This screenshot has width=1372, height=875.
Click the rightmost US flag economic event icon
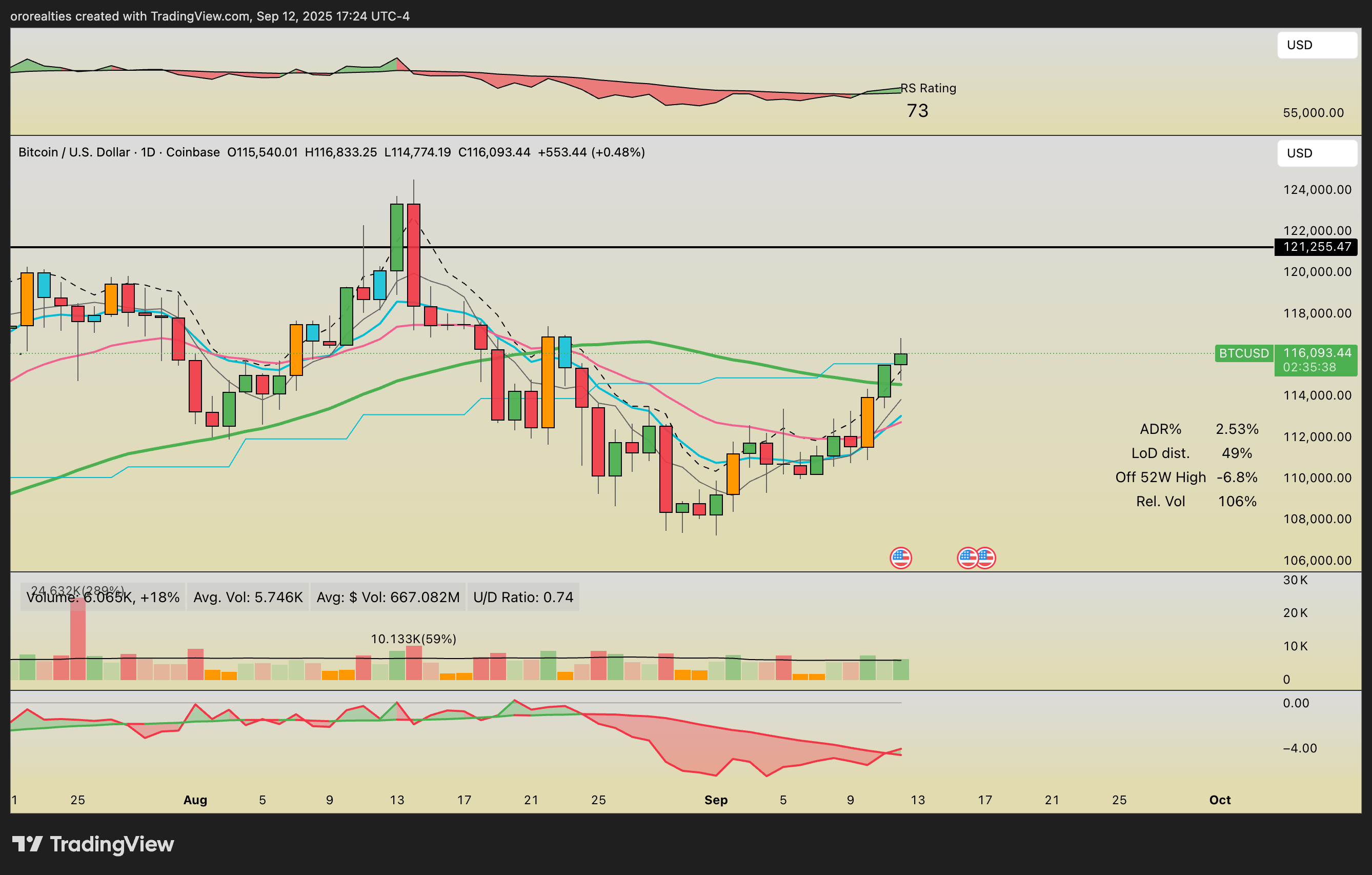pos(987,558)
